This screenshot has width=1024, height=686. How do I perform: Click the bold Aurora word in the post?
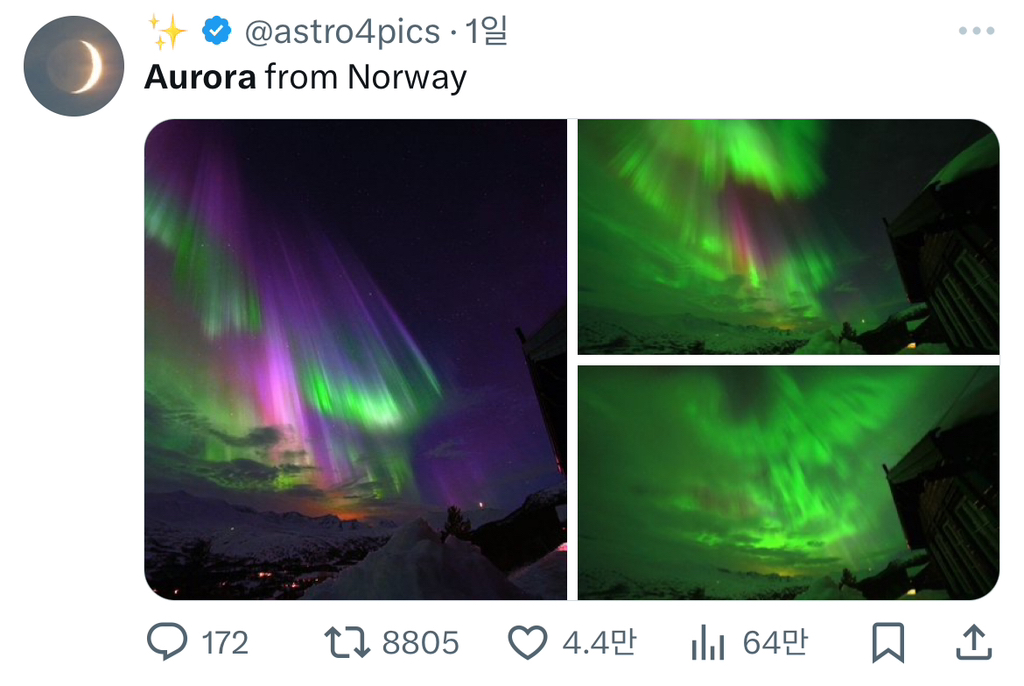200,77
